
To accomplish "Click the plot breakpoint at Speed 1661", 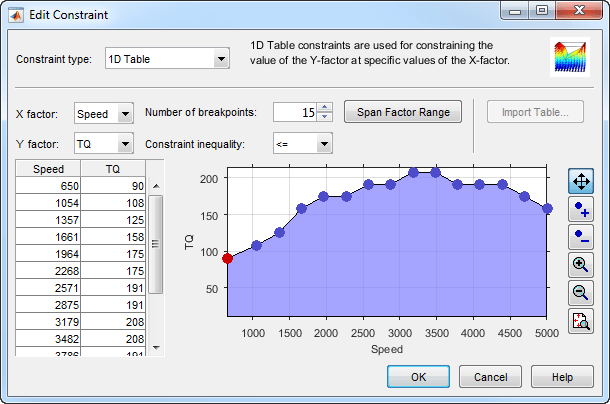I will click(301, 209).
